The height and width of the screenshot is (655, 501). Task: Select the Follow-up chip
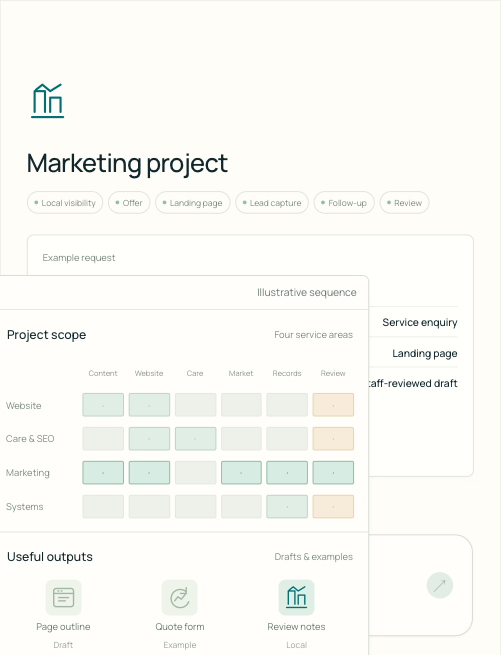point(344,203)
